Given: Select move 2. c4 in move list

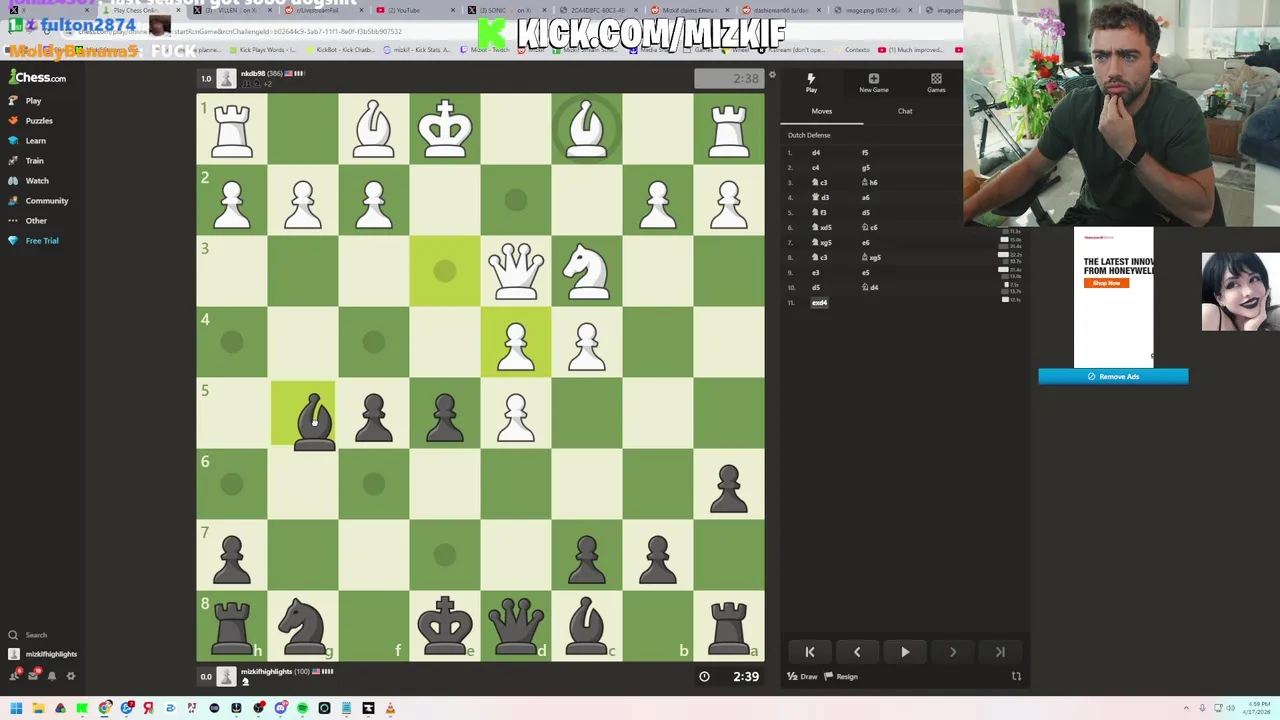Looking at the screenshot, I should point(816,168).
